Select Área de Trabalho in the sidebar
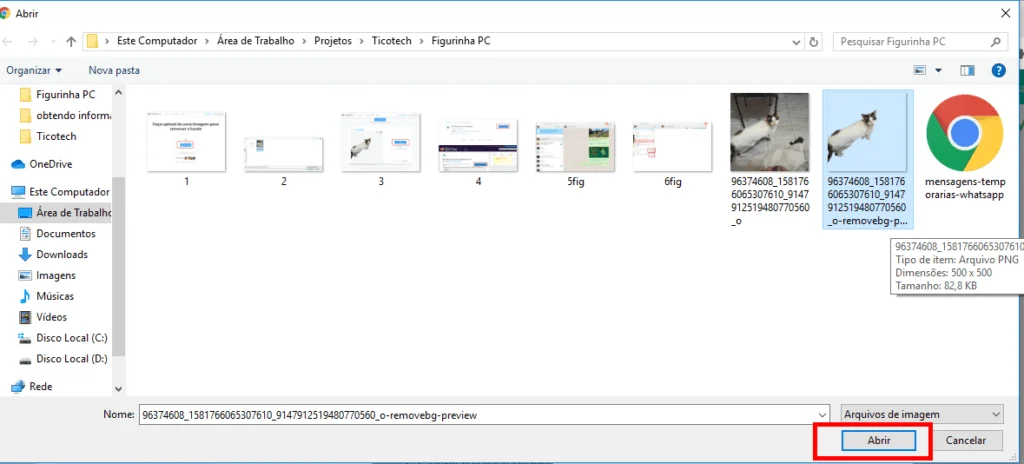Screen dimensions: 1024x464 (65, 213)
